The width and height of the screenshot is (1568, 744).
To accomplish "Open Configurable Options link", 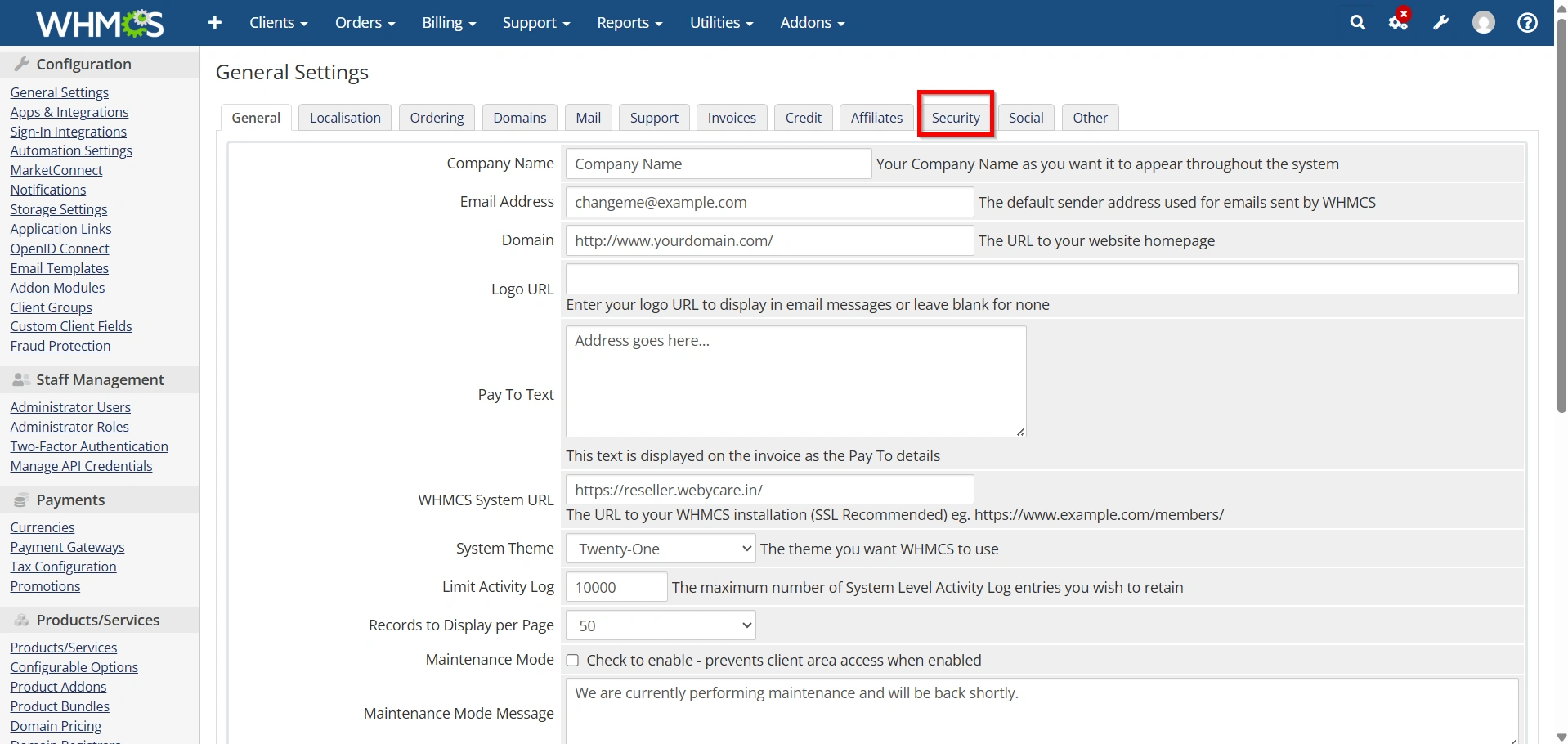I will [74, 667].
